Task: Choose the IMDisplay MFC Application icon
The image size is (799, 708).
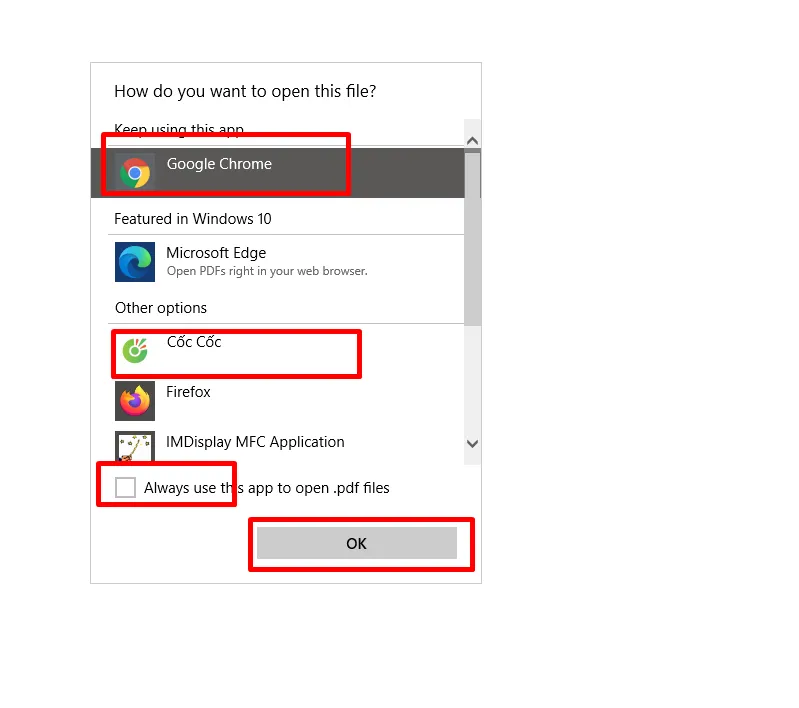Action: (135, 447)
